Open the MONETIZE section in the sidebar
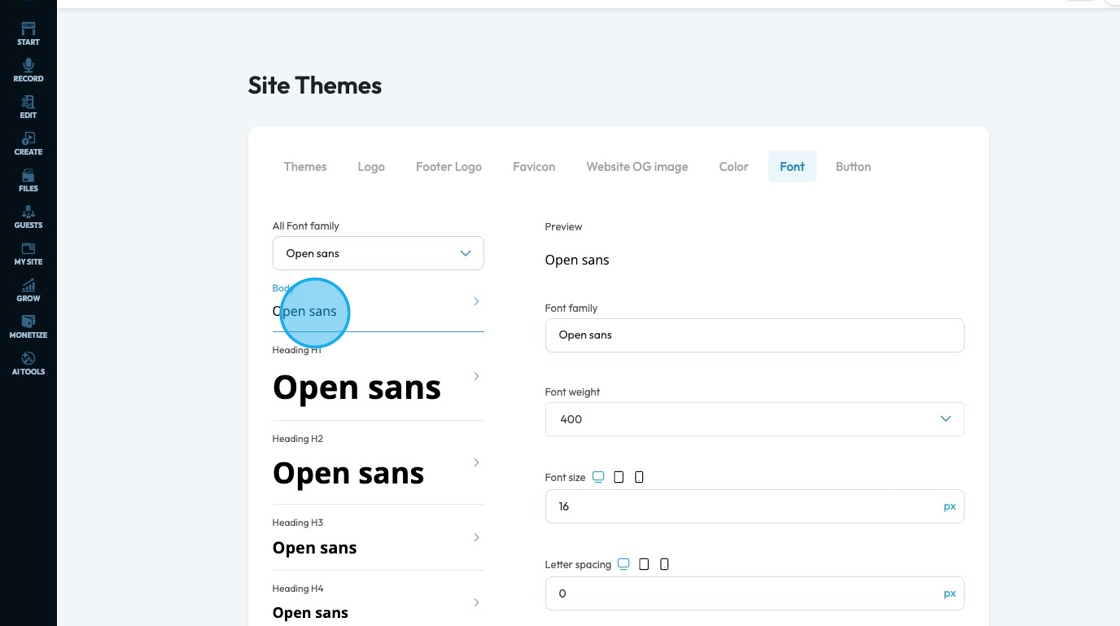Screen dimensions: 1120x626 [29, 327]
